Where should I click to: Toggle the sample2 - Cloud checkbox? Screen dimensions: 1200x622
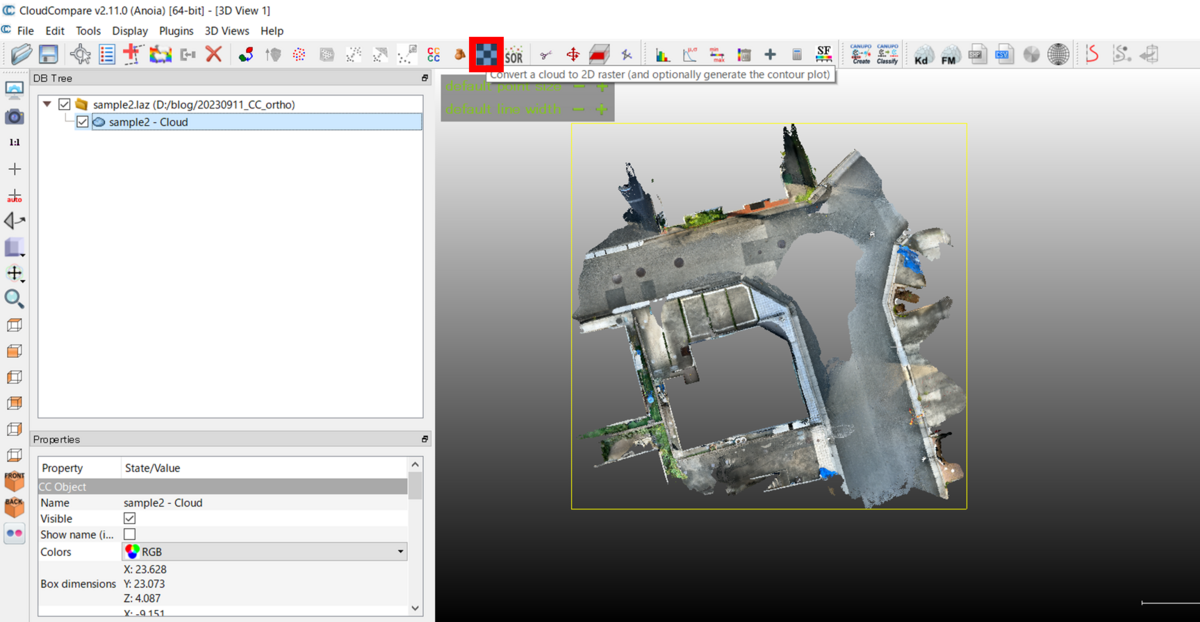(x=82, y=122)
